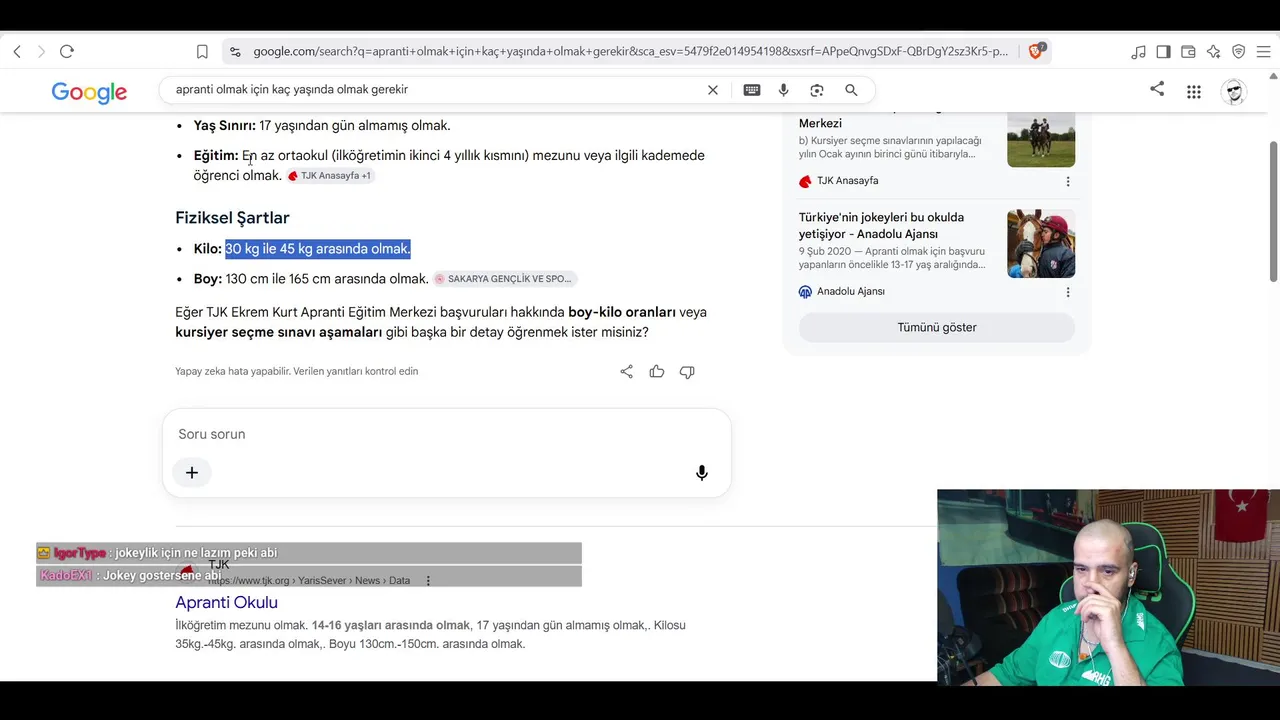The width and height of the screenshot is (1280, 720).
Task: Click the 'Yaş Sınırı:' bullet text
Action: 322,126
